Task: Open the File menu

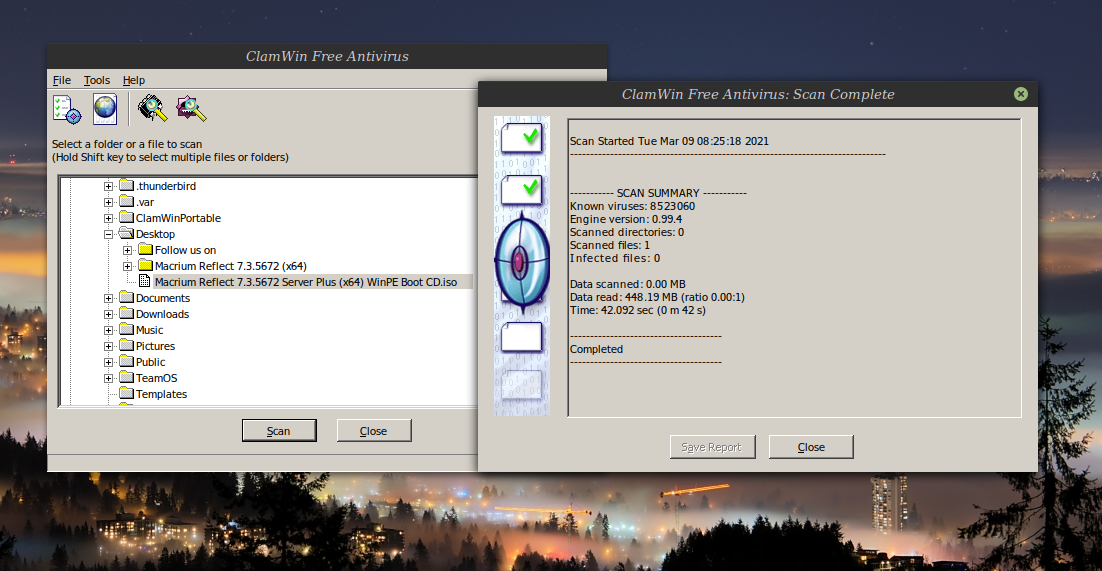Action: click(x=62, y=80)
